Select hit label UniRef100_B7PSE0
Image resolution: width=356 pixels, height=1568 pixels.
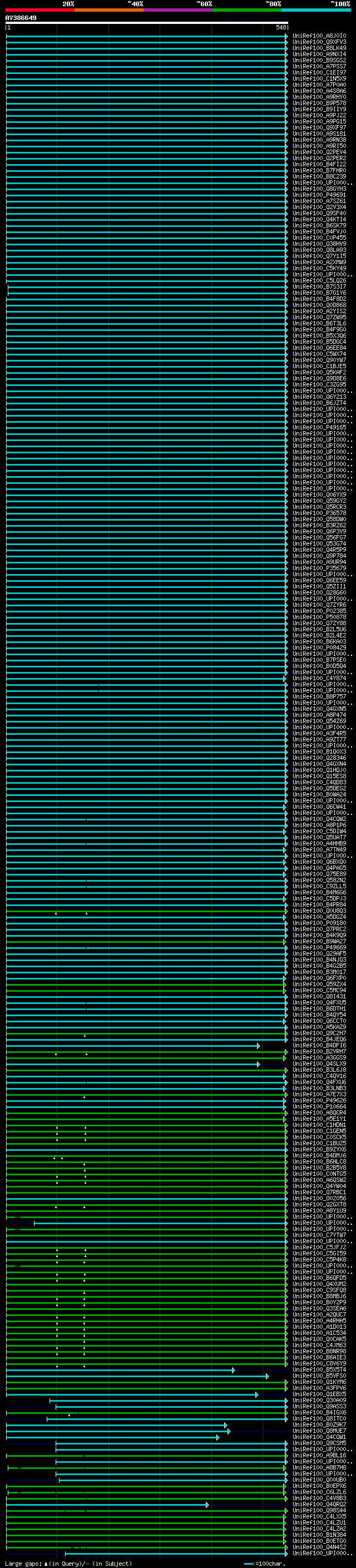point(319,660)
